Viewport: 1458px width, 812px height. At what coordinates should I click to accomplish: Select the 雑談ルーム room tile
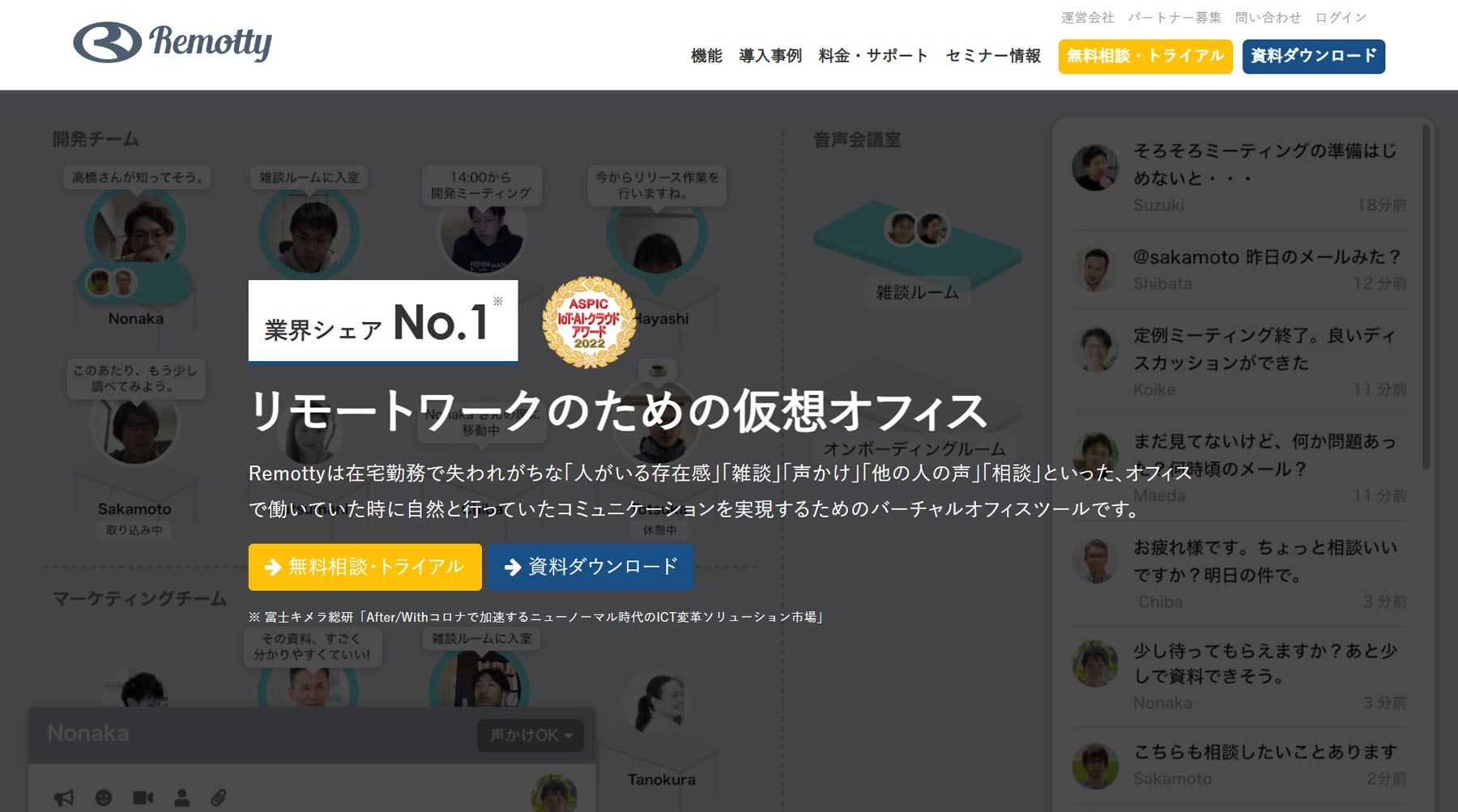click(917, 251)
